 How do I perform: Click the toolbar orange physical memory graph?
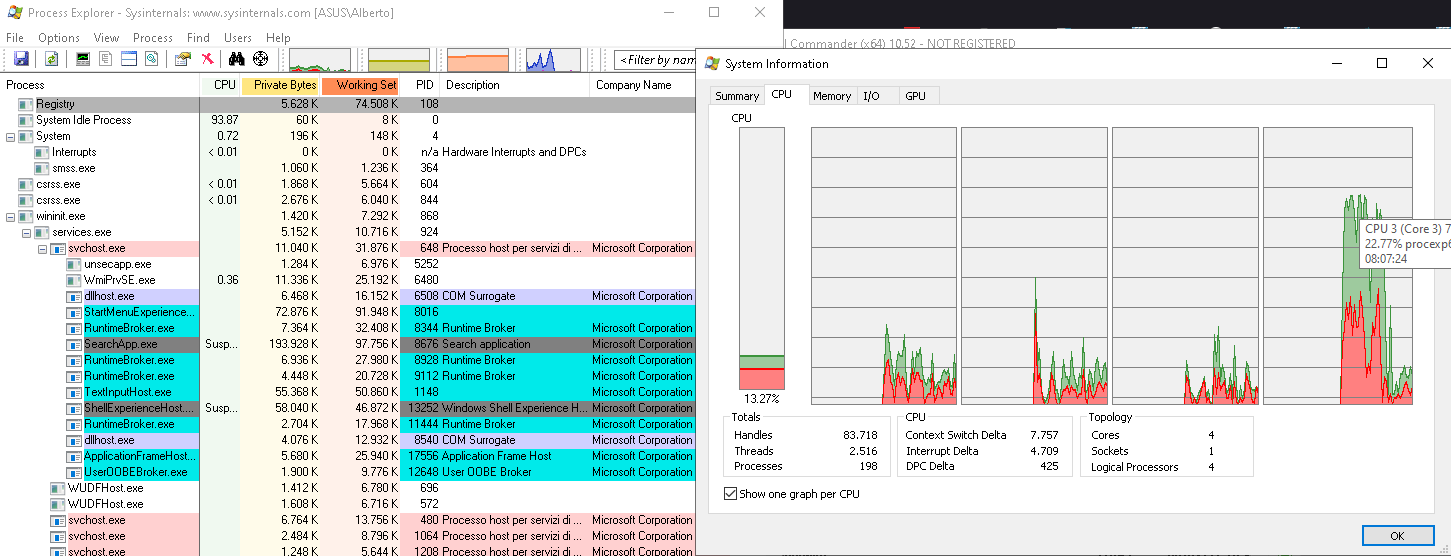pyautogui.click(x=478, y=60)
